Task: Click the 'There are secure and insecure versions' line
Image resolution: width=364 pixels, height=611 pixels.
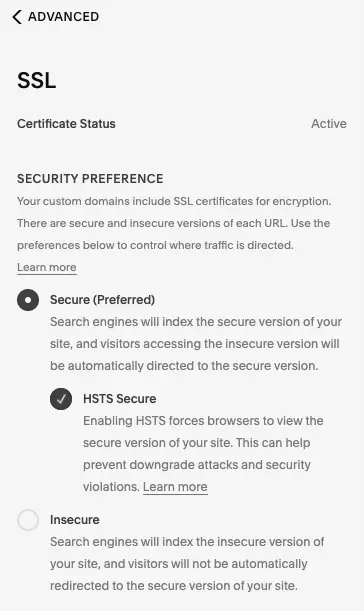Action: (173, 223)
